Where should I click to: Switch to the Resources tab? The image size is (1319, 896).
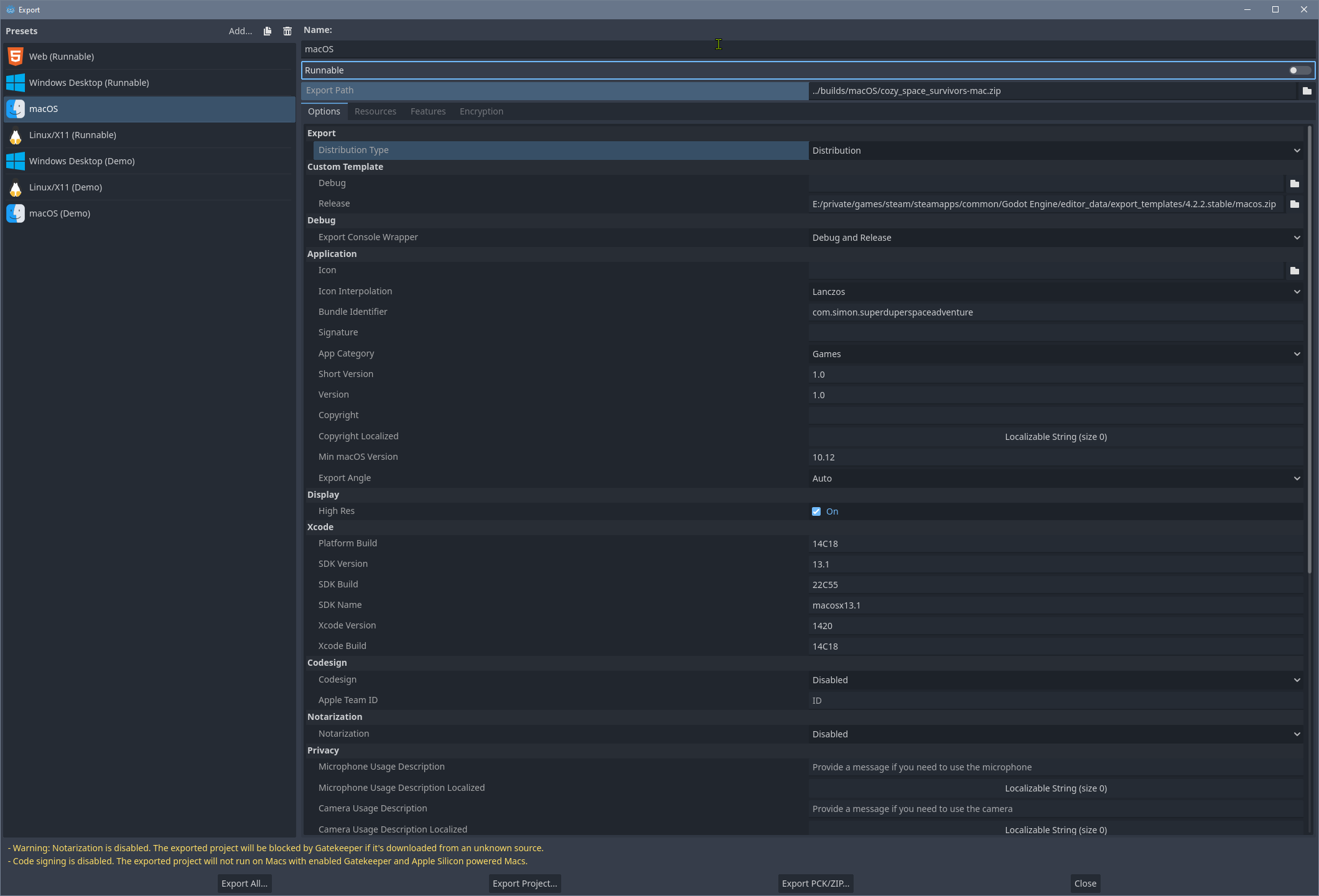click(x=375, y=111)
